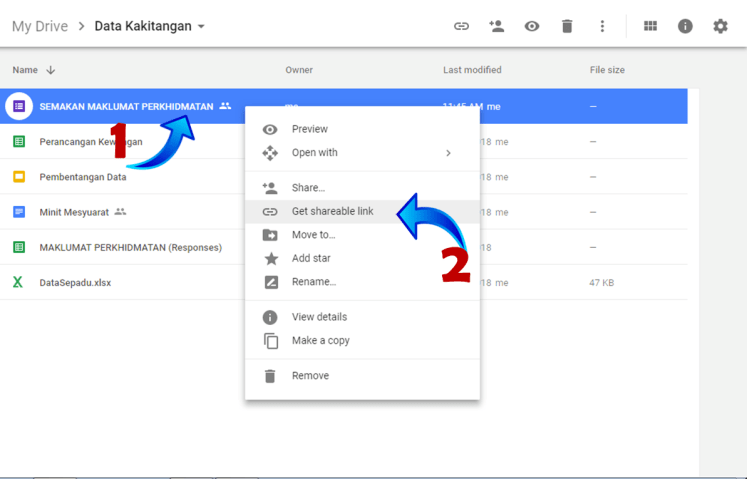Open the three-dot more actions menu
747x479 pixels.
[602, 26]
